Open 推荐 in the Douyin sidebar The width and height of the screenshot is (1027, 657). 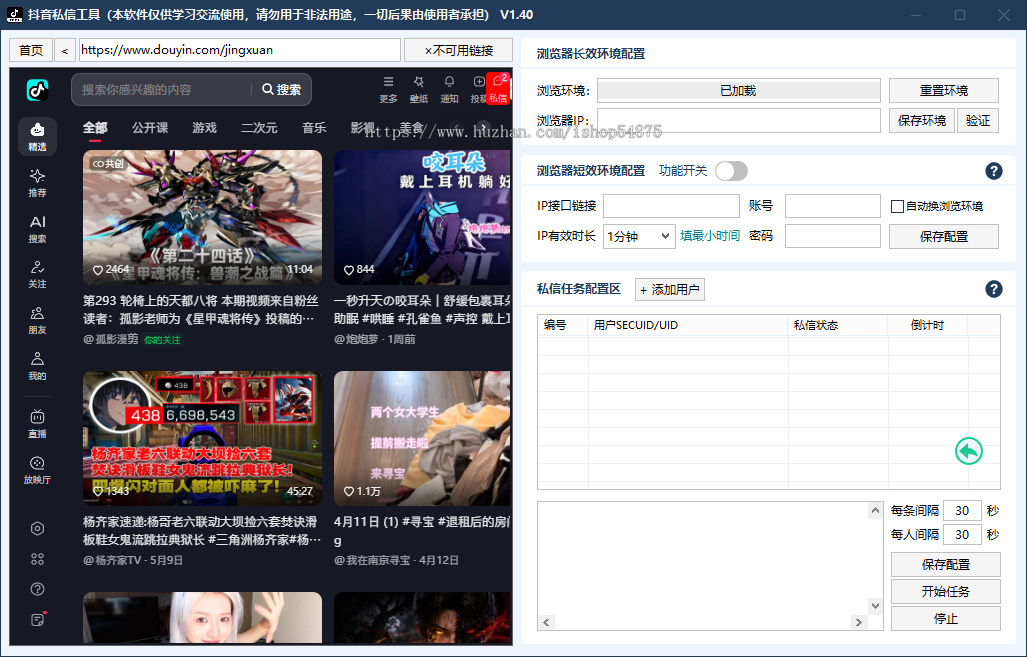[x=37, y=183]
